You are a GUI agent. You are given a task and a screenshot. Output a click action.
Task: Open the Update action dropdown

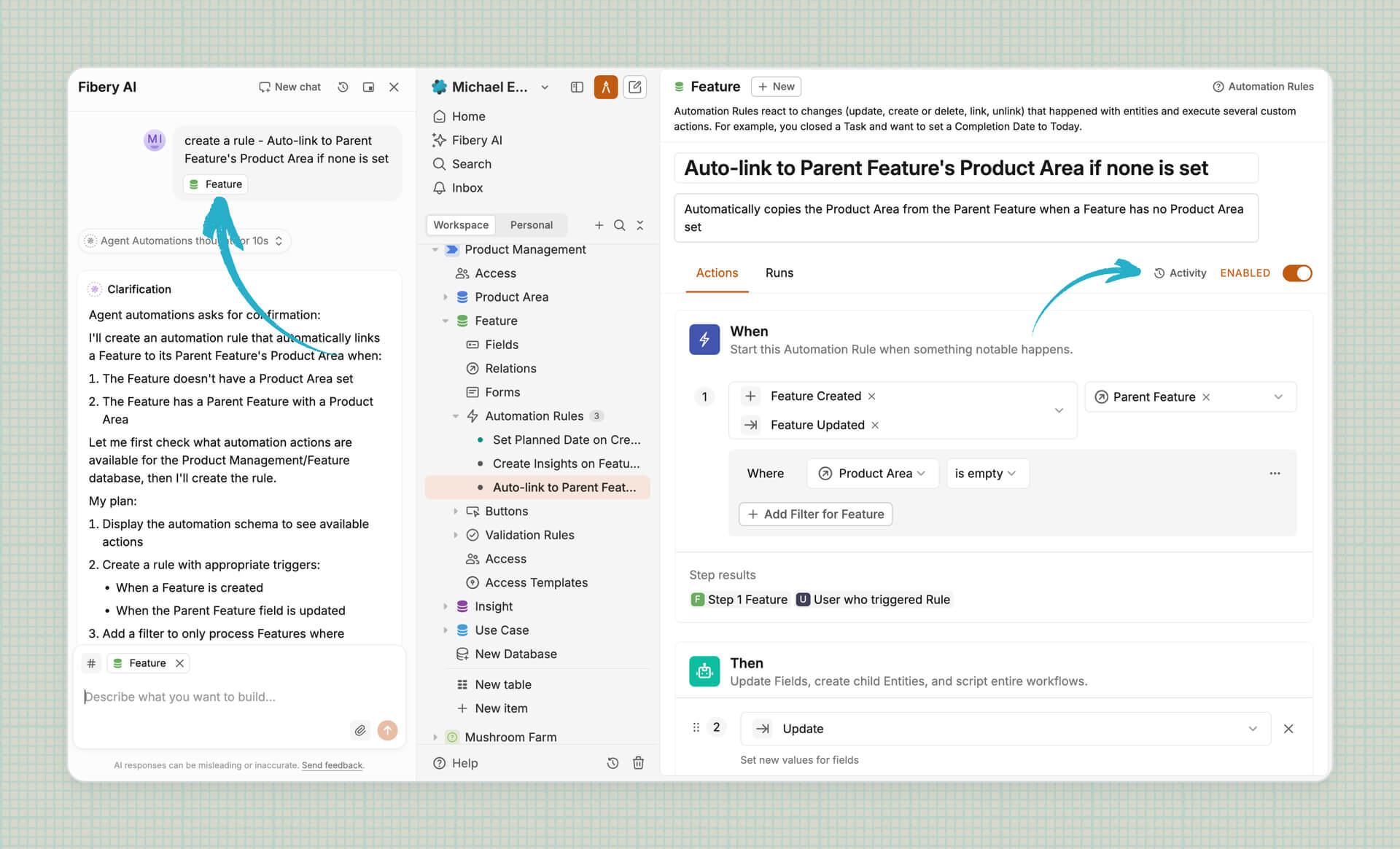tap(1005, 729)
